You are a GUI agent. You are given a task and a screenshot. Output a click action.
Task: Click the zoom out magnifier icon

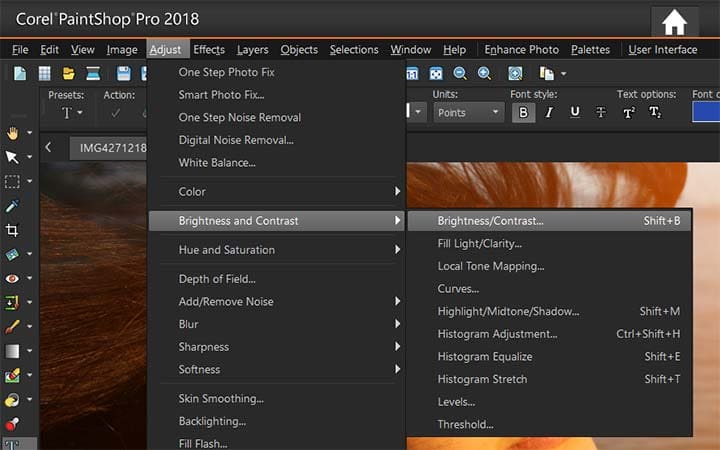[460, 73]
